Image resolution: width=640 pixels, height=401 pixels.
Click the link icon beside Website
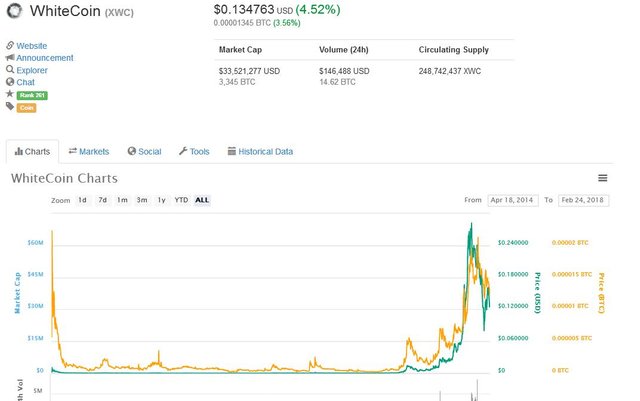[10, 45]
